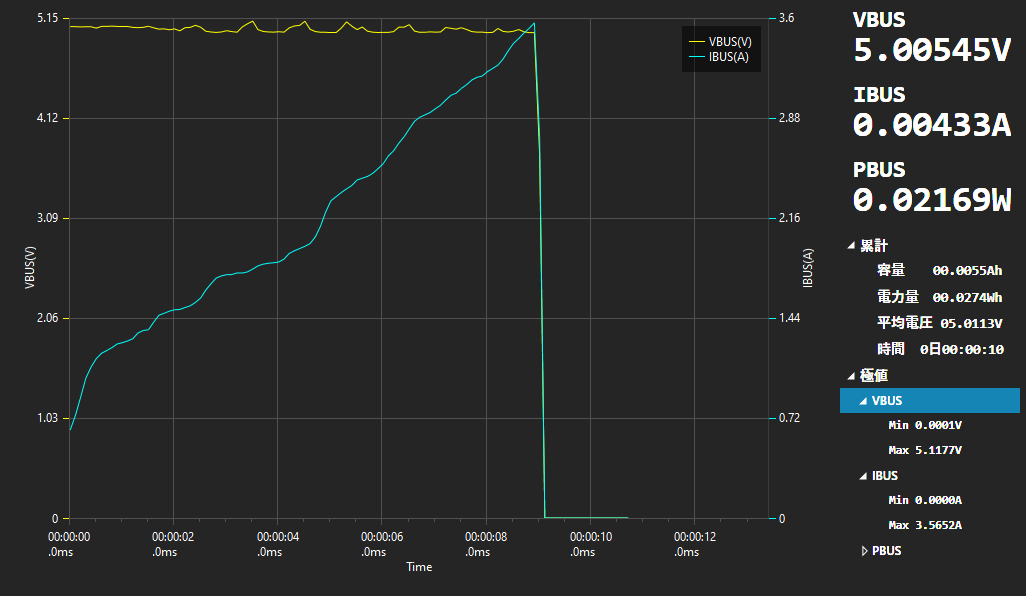Collapse the 累計 section arrow

coord(851,245)
